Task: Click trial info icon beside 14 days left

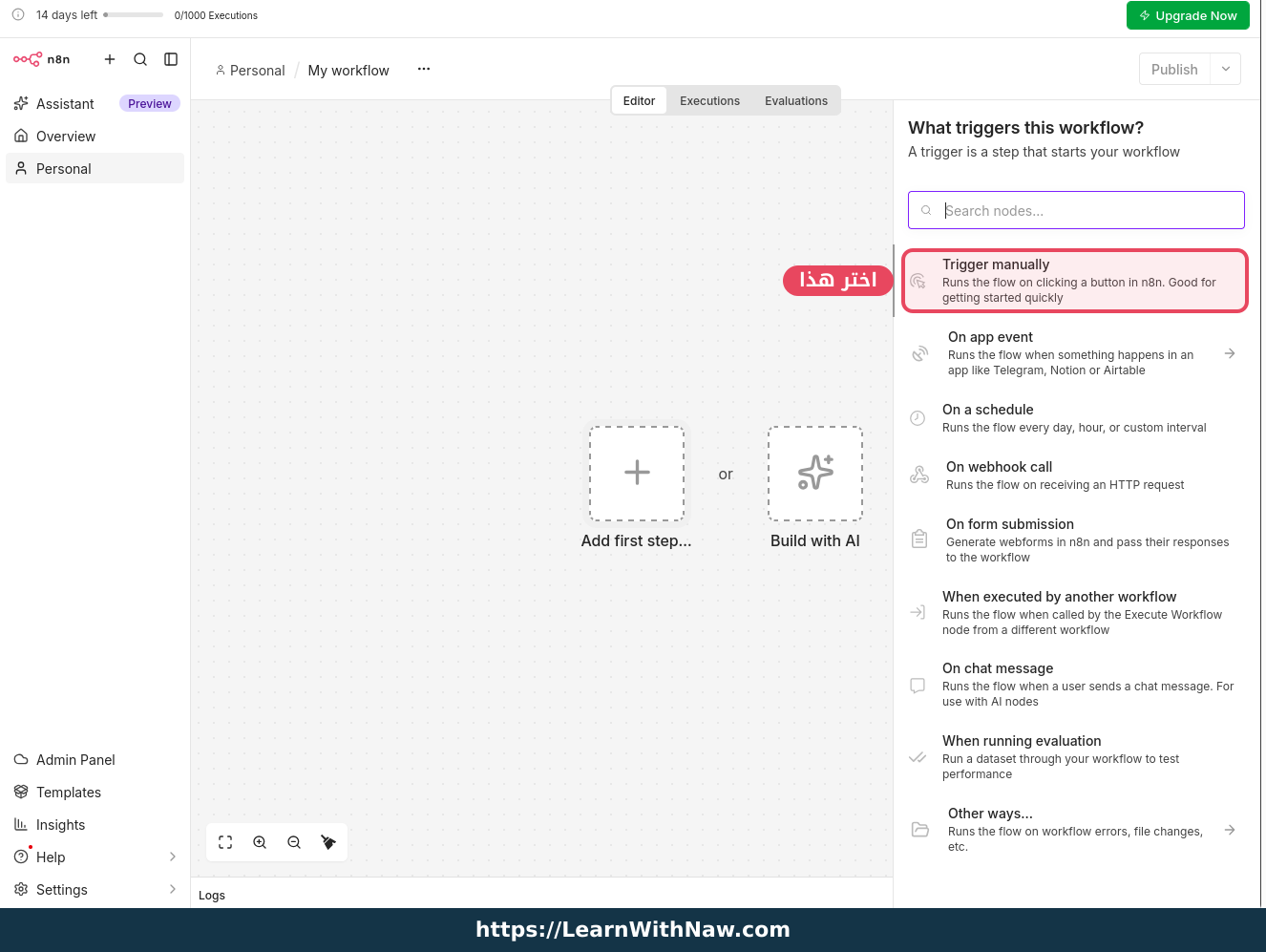Action: (18, 15)
